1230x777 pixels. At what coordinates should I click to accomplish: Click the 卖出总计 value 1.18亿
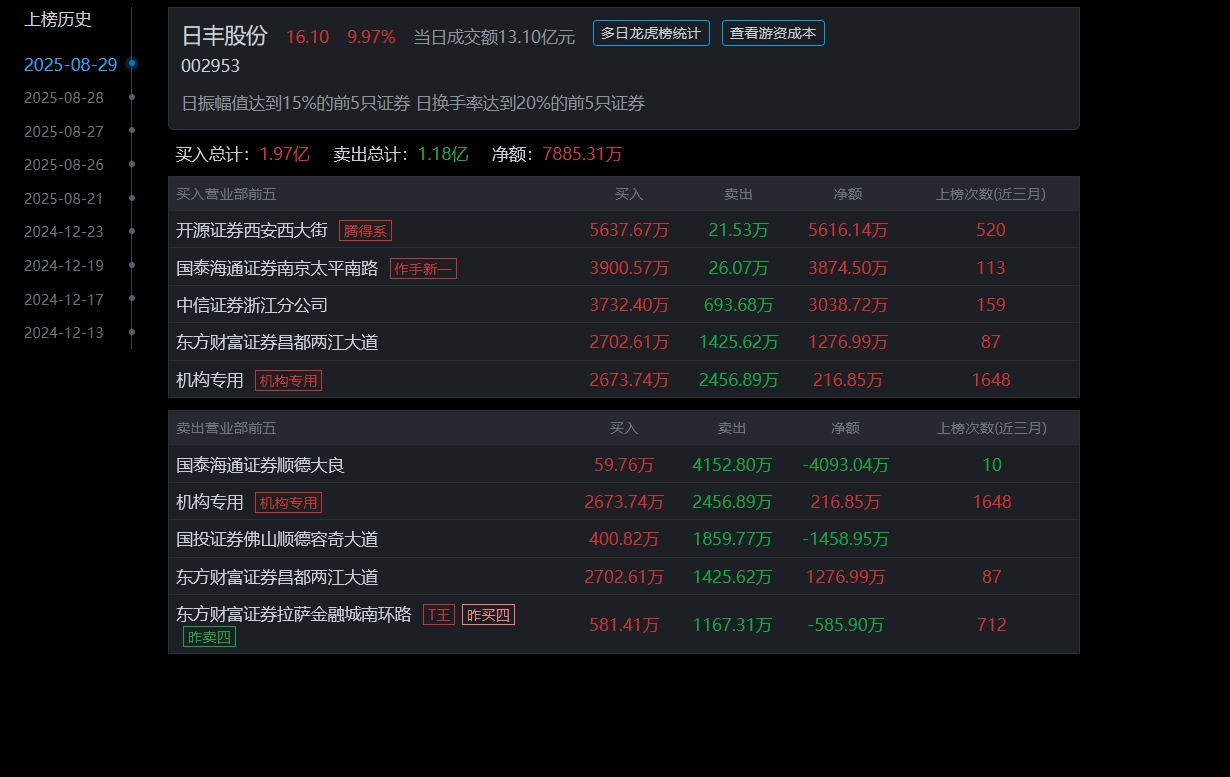[443, 154]
